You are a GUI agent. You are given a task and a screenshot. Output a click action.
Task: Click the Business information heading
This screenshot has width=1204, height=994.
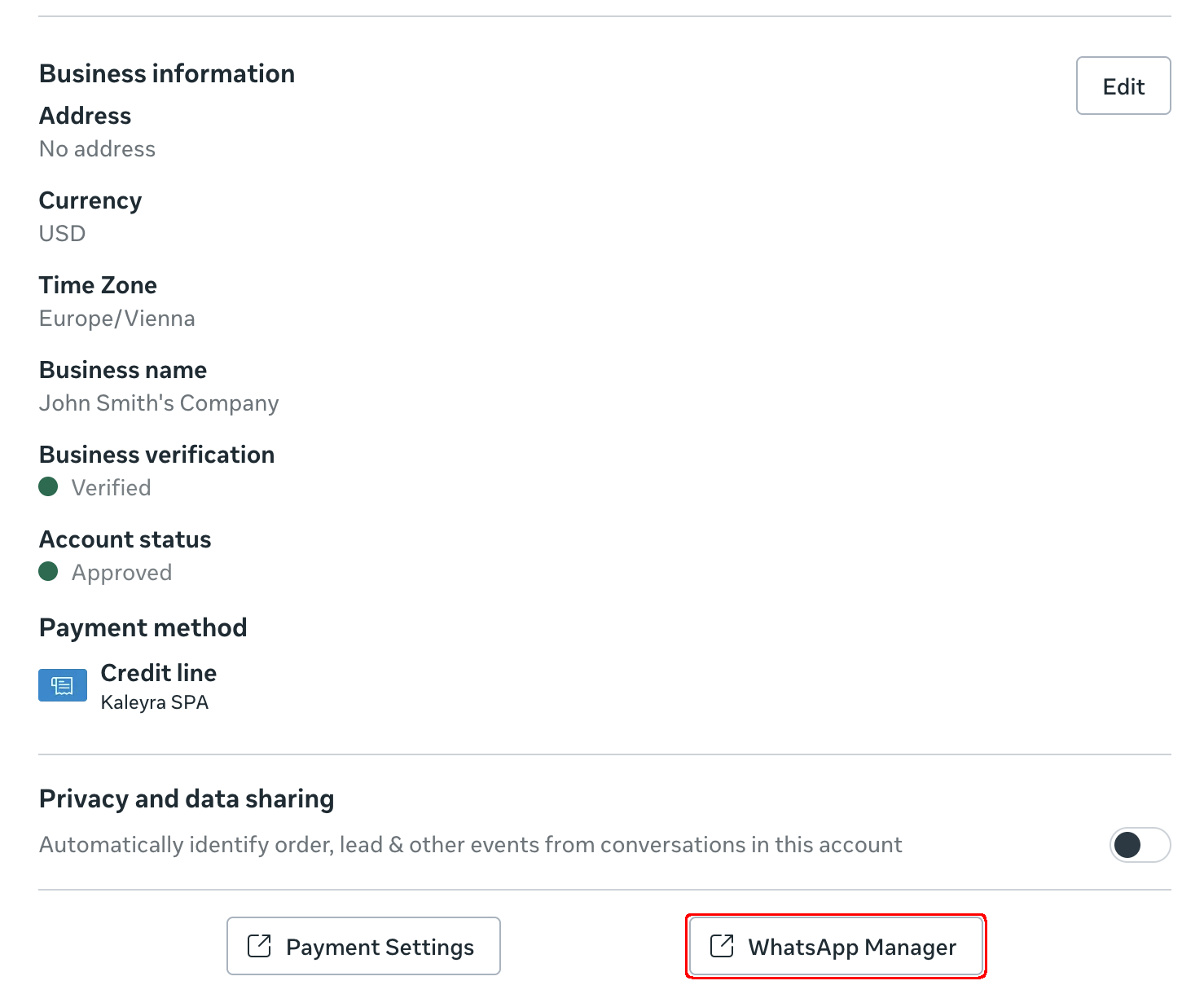167,73
